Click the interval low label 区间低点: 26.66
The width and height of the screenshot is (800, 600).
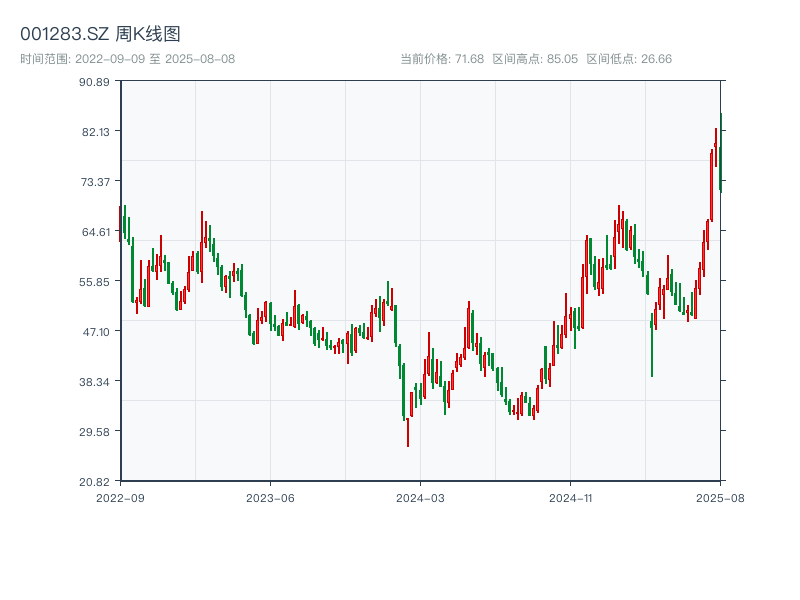pos(629,59)
